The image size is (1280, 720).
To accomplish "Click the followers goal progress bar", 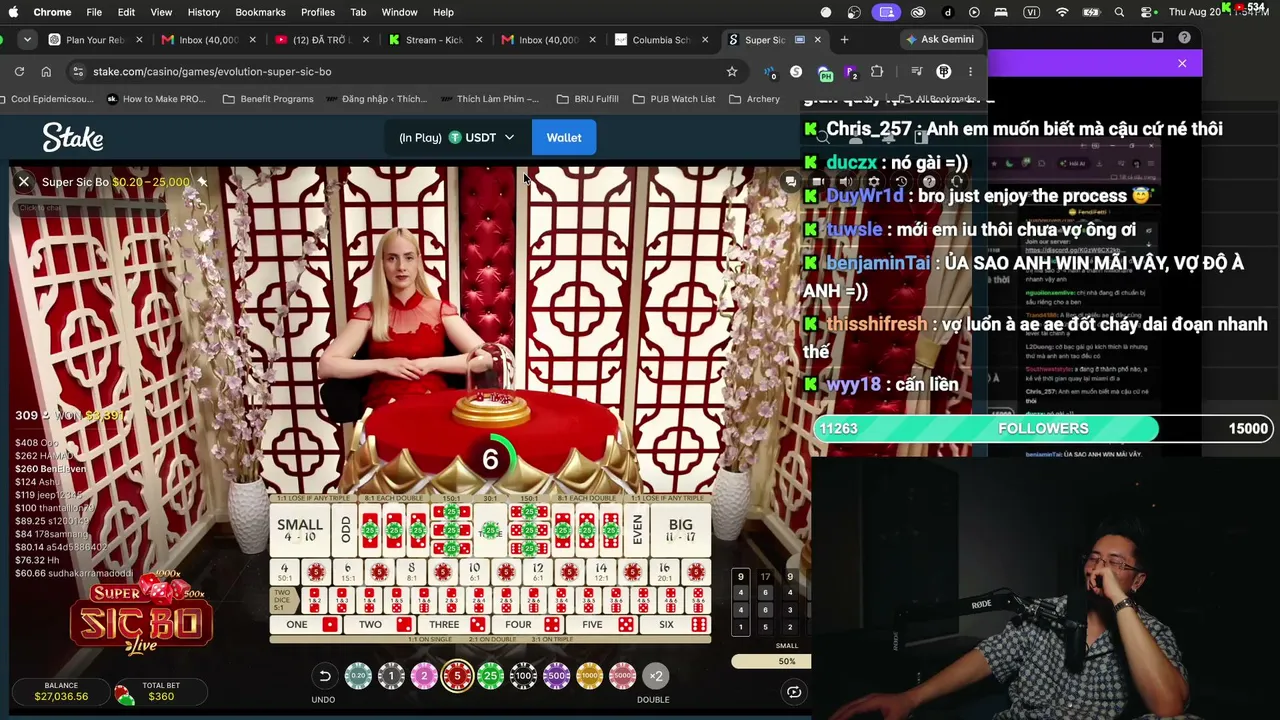I will (x=1043, y=428).
